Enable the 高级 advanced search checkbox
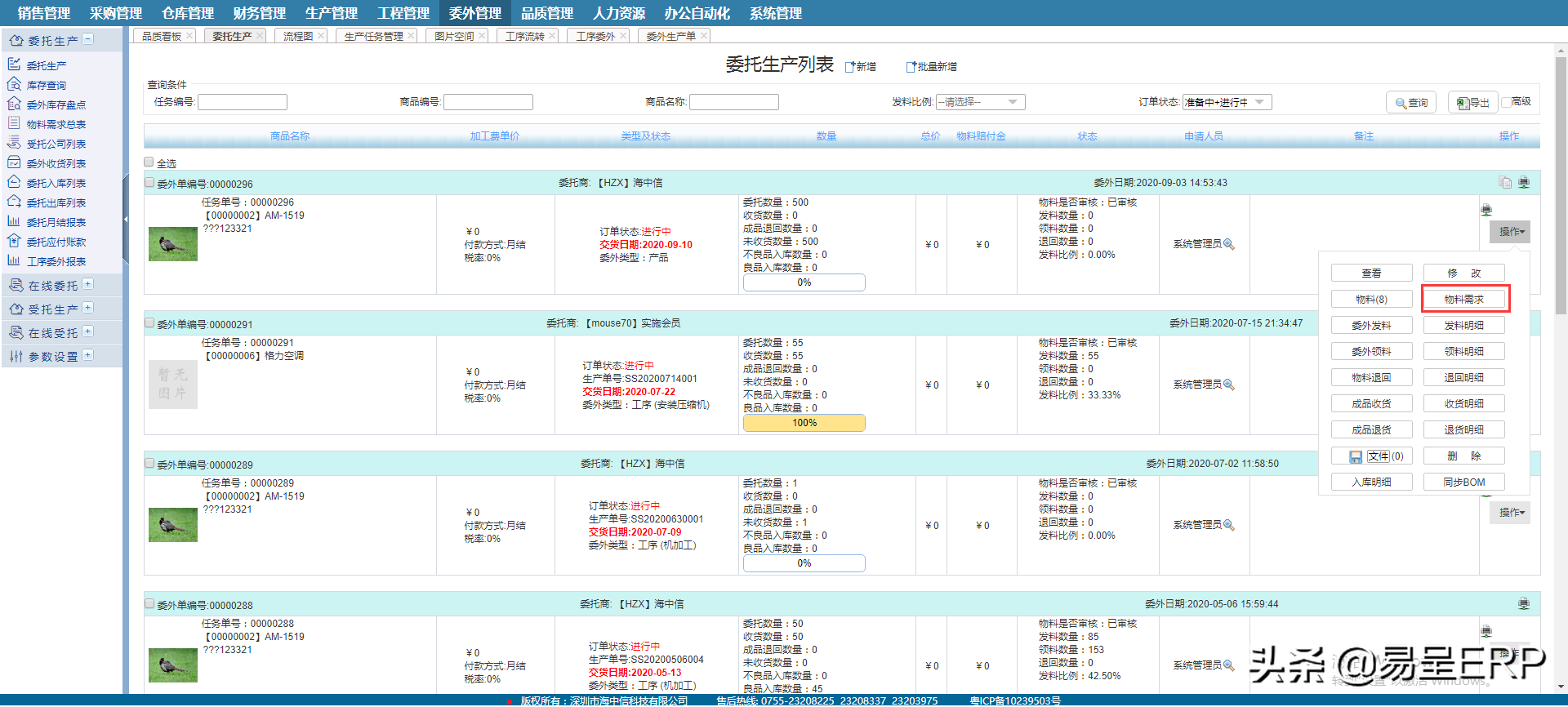The image size is (1568, 707). (x=1506, y=102)
